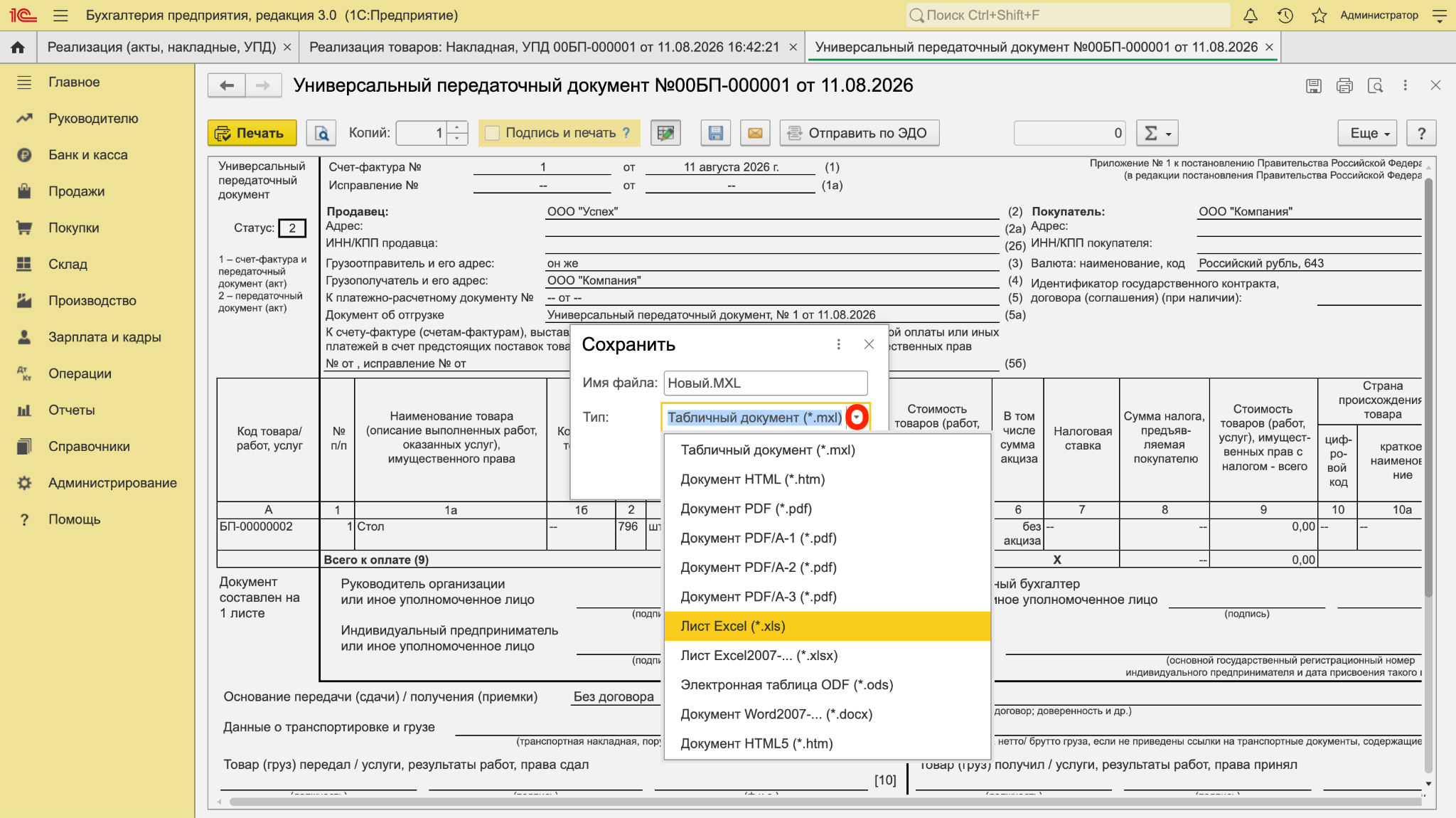The height and width of the screenshot is (818, 1456).
Task: Switch to Реализация товаров: Накладная tab
Action: 544,47
